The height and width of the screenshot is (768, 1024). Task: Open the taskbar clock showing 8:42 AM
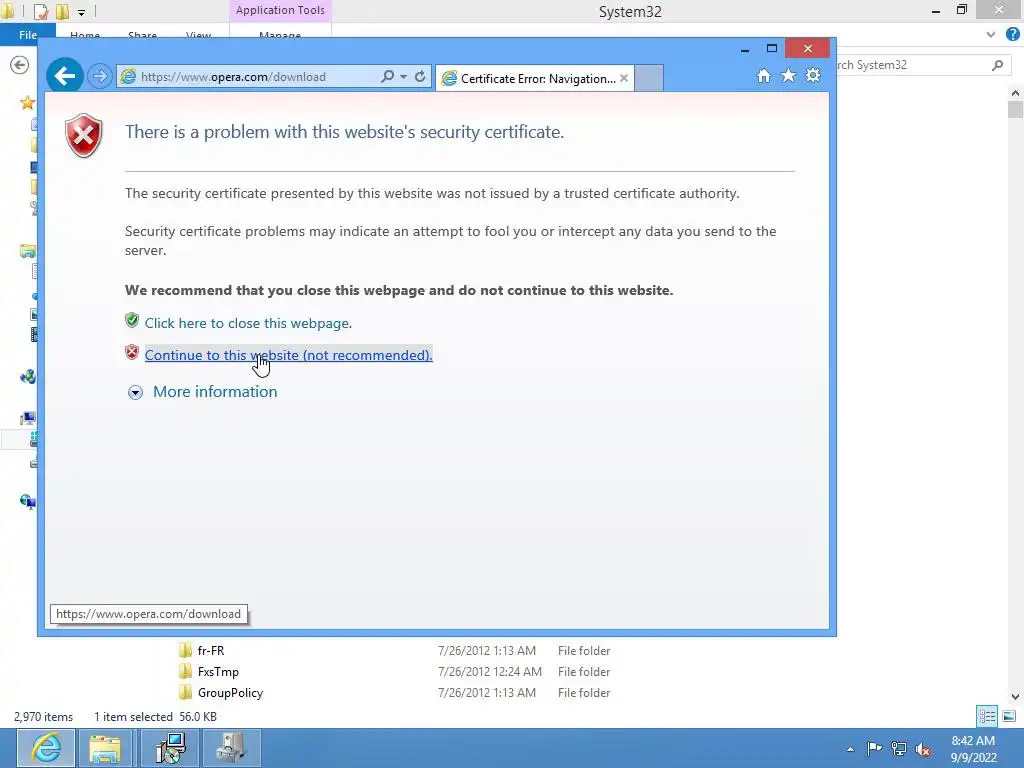(973, 749)
